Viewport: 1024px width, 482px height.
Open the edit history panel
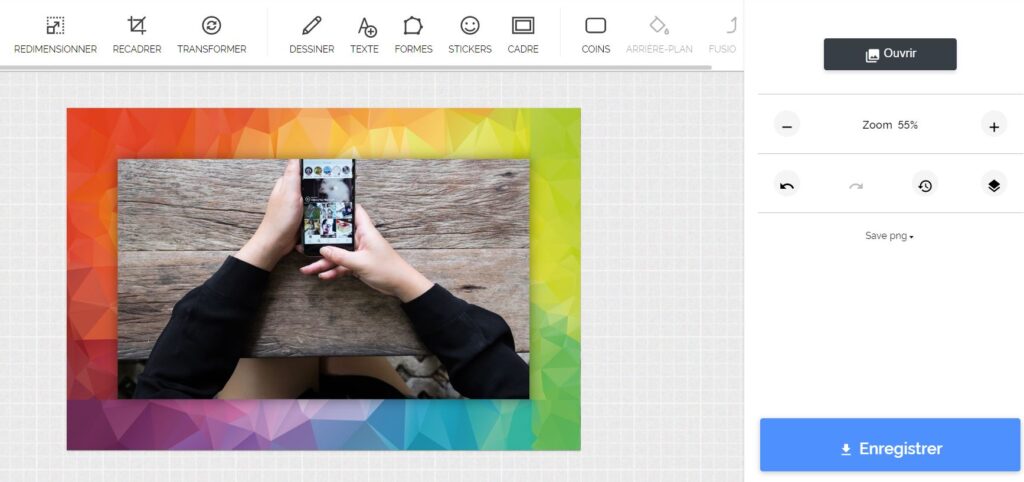click(x=925, y=185)
